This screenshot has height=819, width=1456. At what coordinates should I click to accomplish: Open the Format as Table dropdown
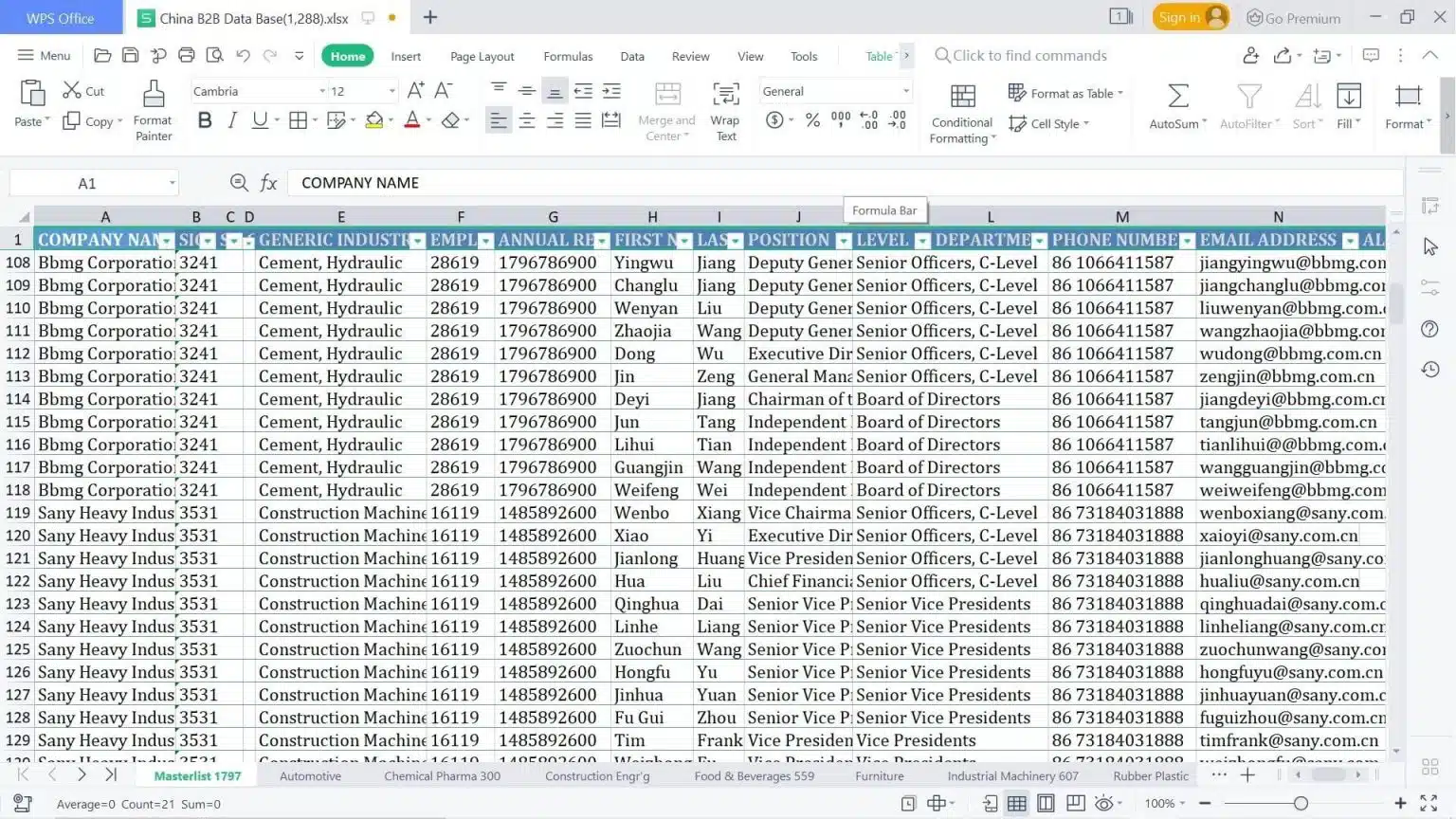1065,93
